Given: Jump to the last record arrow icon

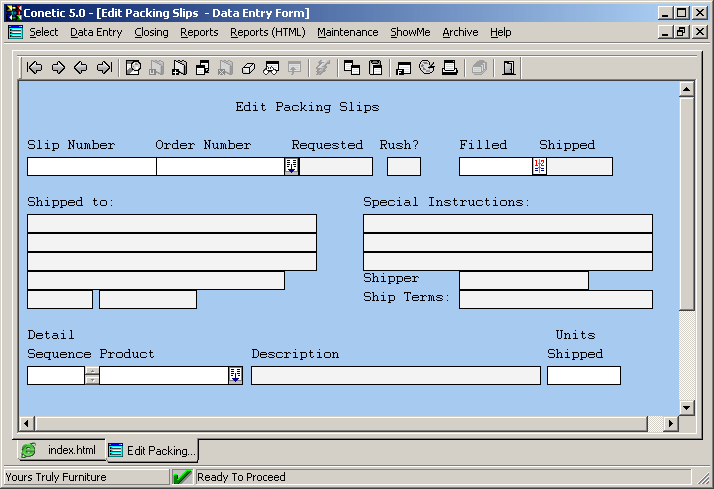Looking at the screenshot, I should [x=104, y=68].
